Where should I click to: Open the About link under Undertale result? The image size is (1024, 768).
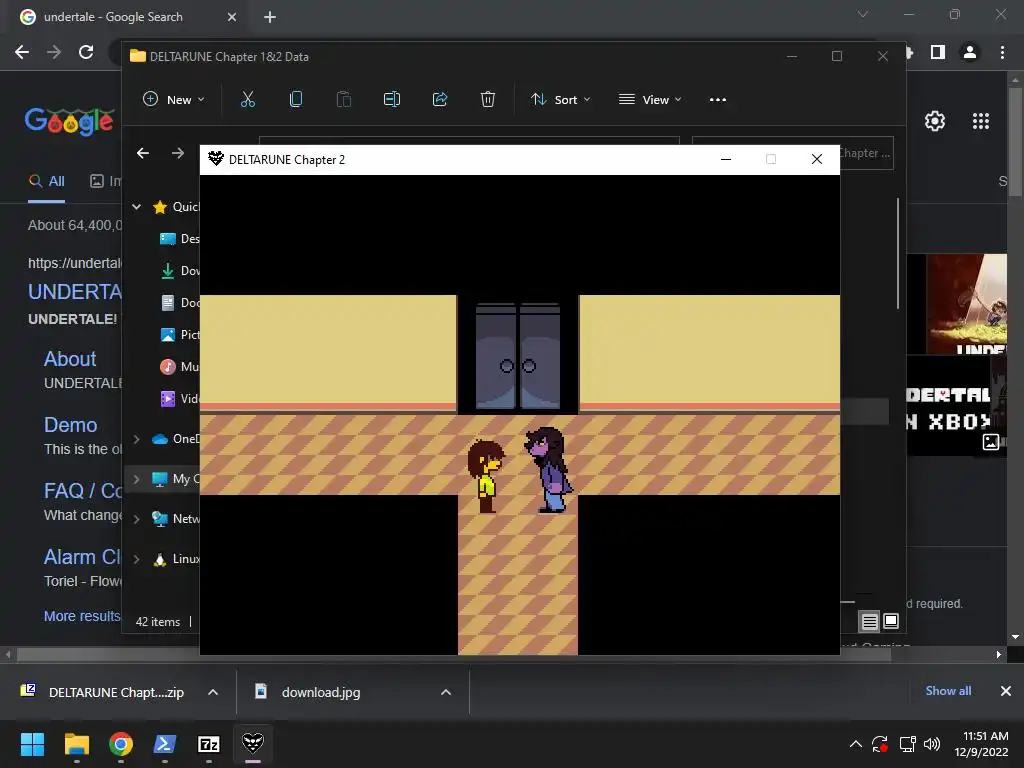pyautogui.click(x=70, y=359)
